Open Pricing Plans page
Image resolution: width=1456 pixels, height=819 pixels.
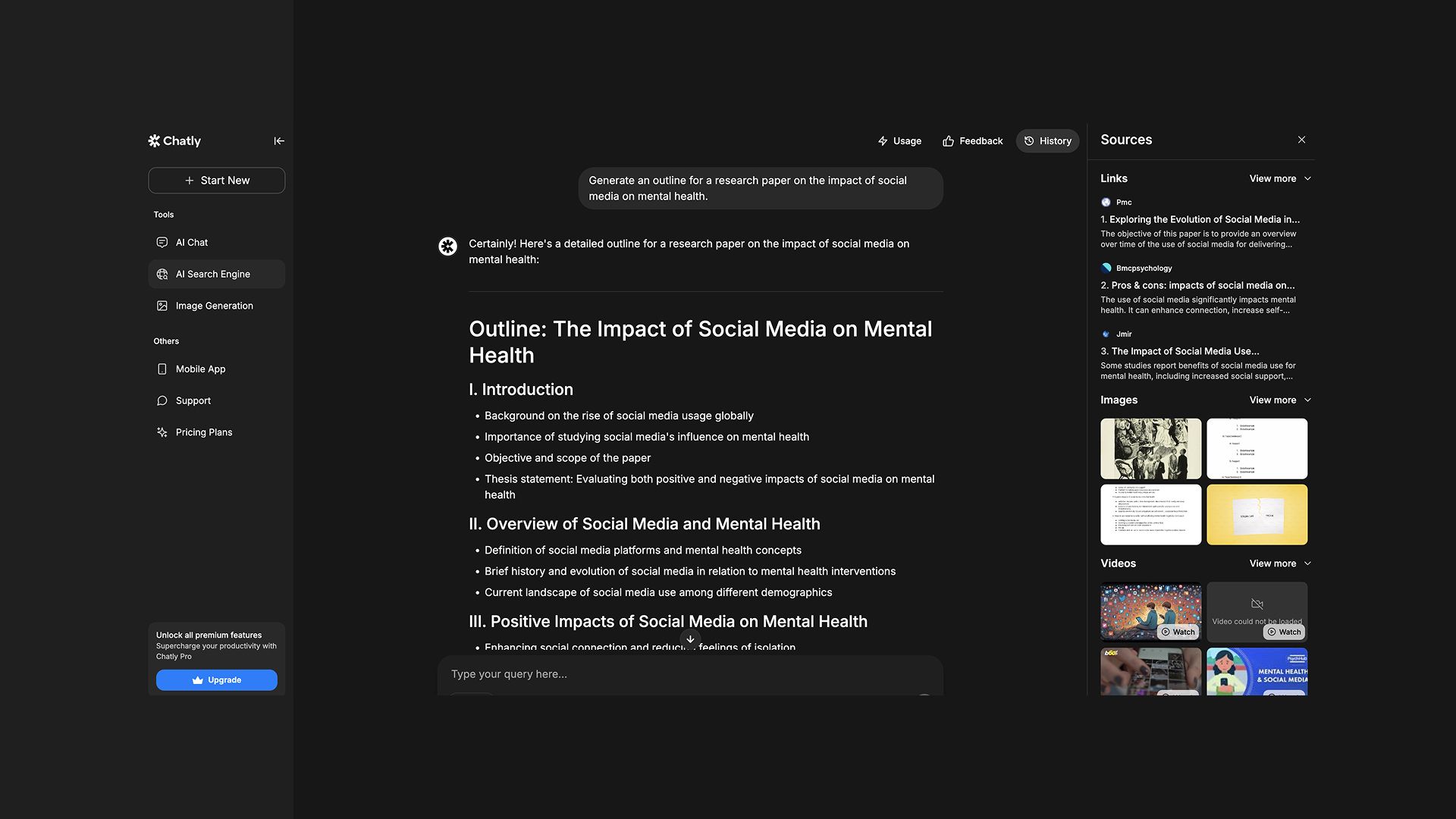(204, 433)
